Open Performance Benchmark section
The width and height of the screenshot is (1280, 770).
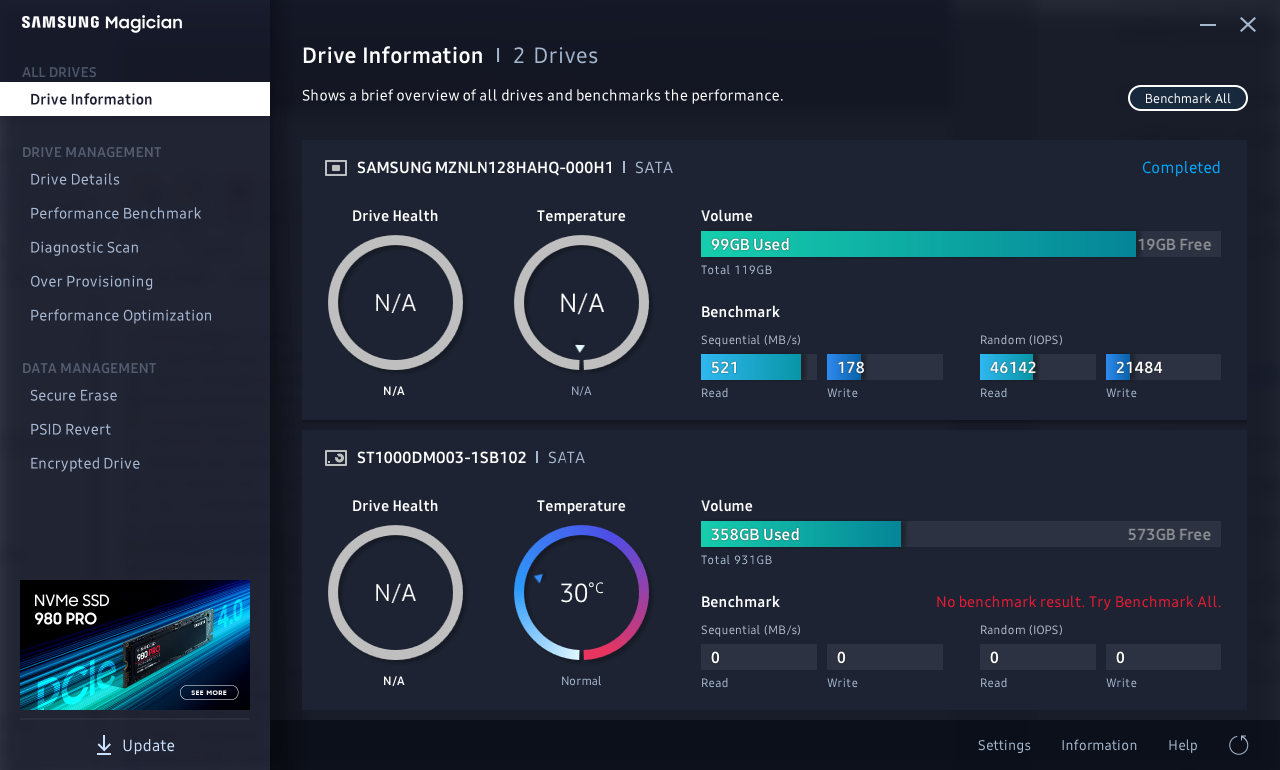coord(116,213)
